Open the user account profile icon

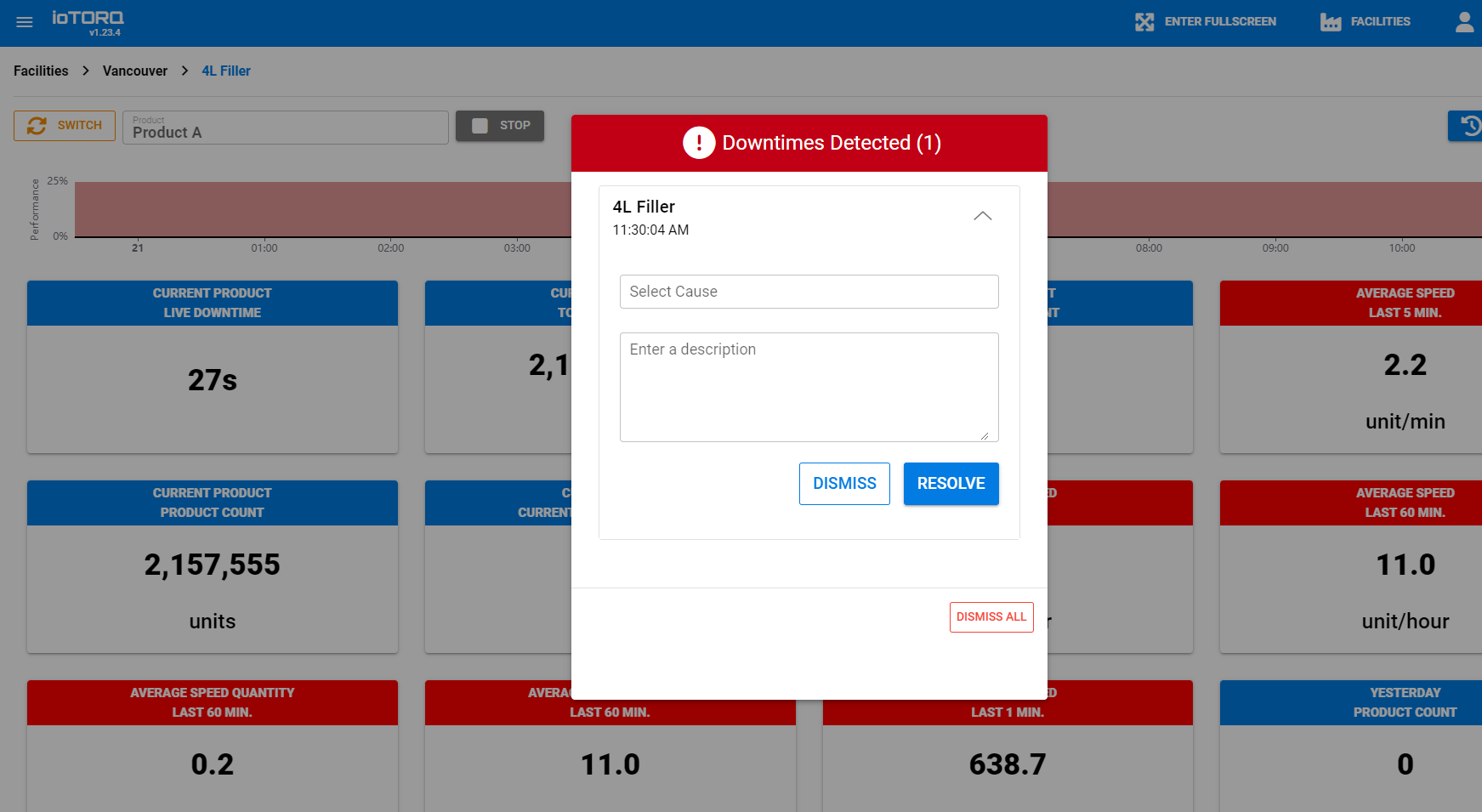click(1464, 22)
